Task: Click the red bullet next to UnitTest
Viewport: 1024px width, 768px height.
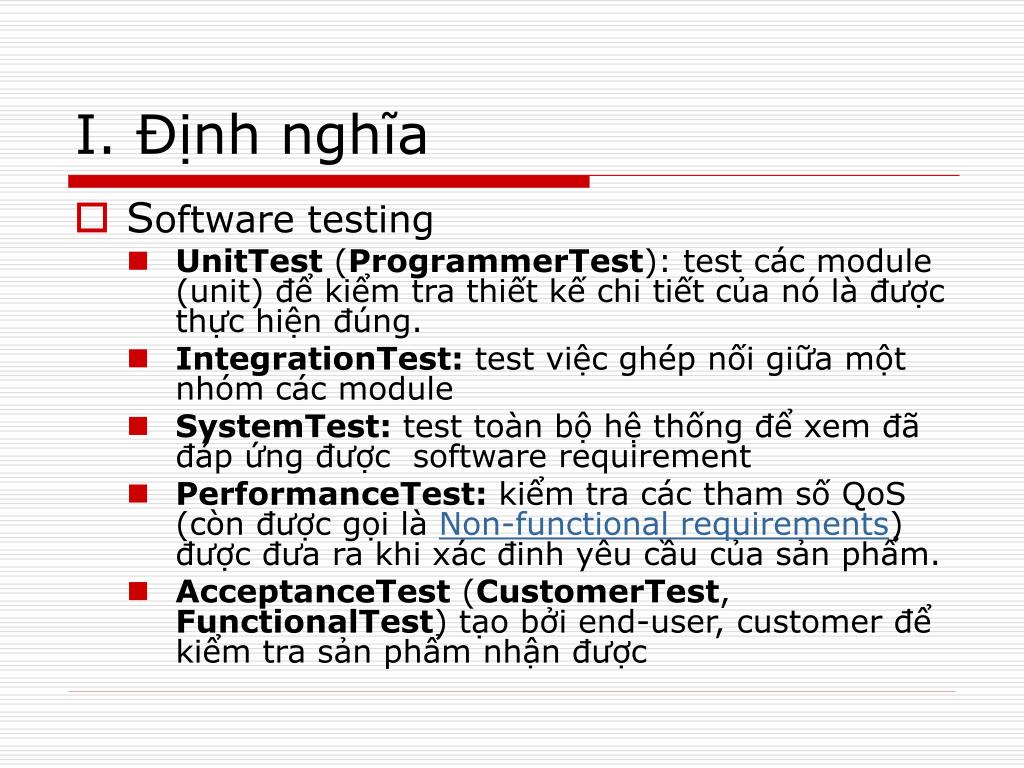Action: click(x=138, y=261)
